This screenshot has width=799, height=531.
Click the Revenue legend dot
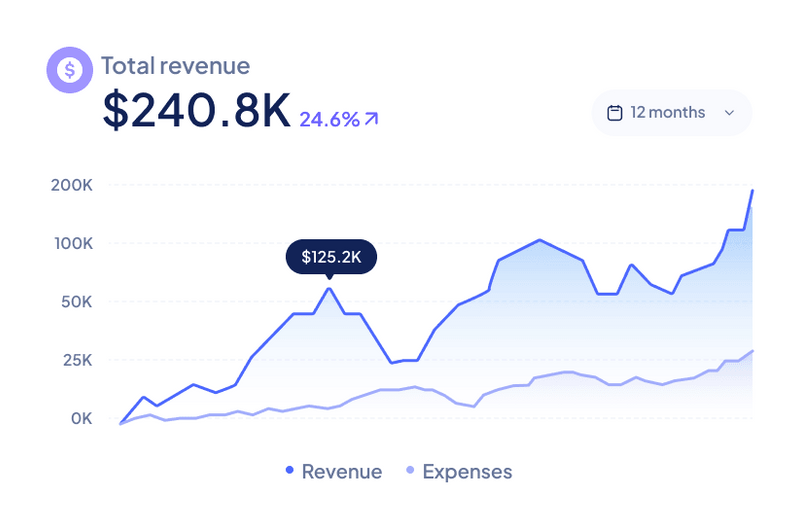290,471
